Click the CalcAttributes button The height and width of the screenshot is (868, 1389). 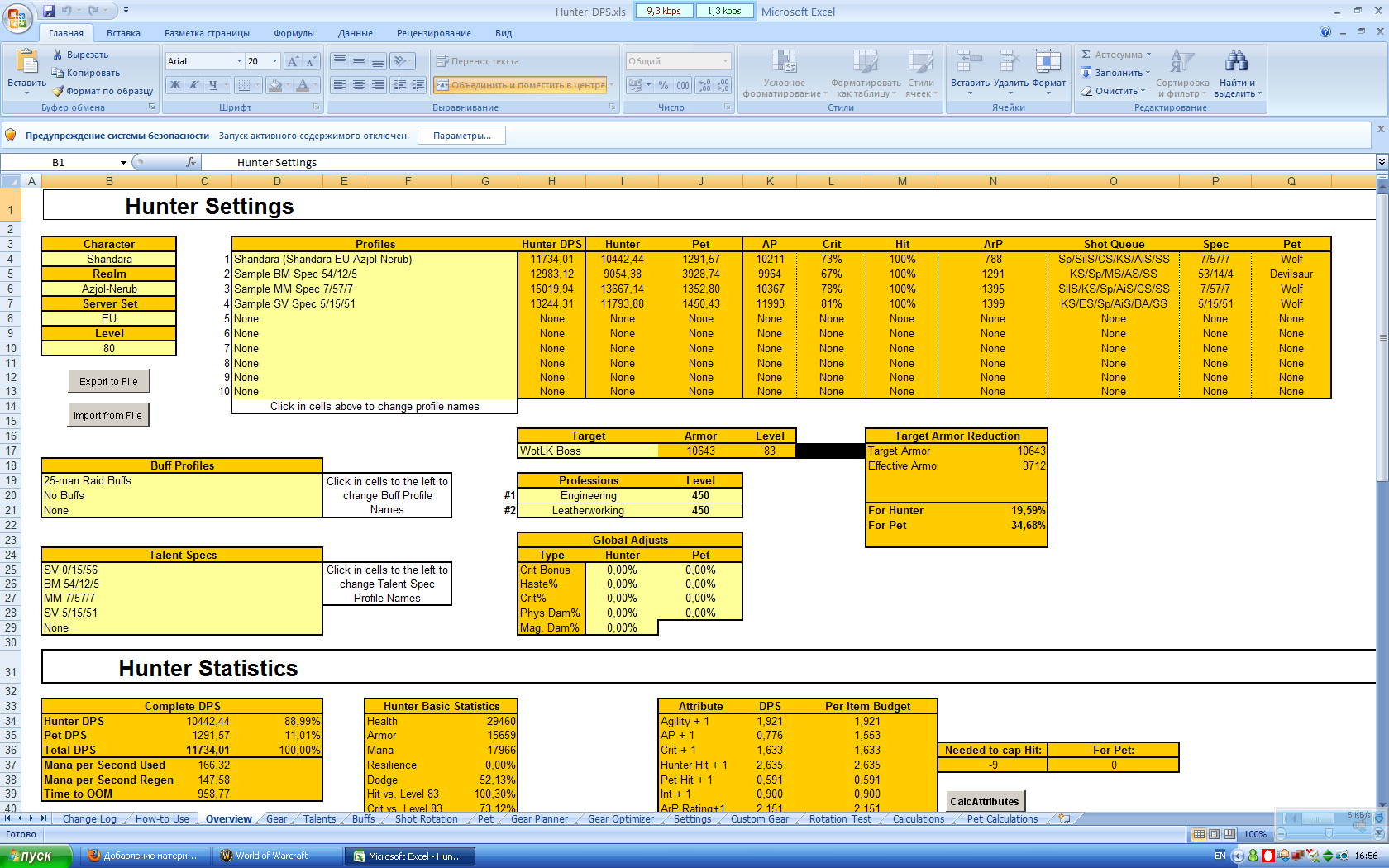[984, 801]
